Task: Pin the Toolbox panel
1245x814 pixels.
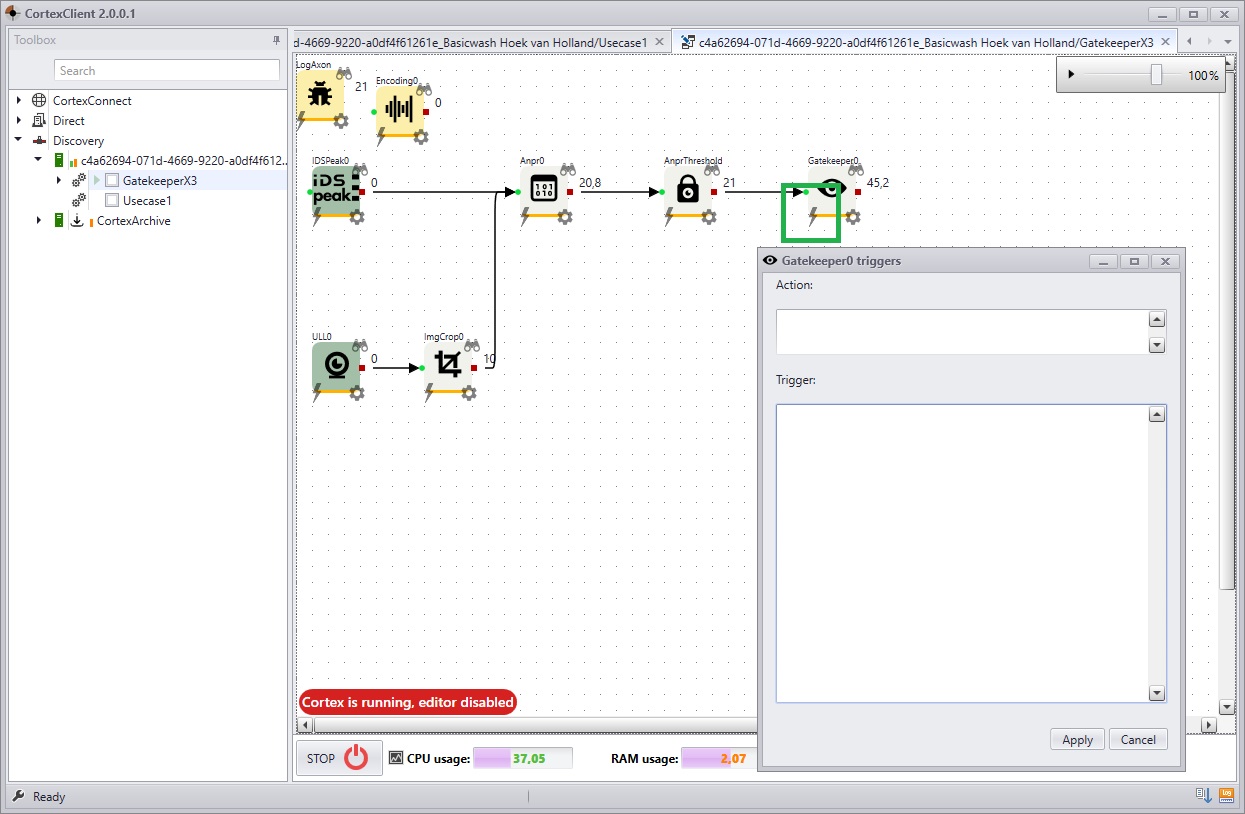Action: click(277, 40)
